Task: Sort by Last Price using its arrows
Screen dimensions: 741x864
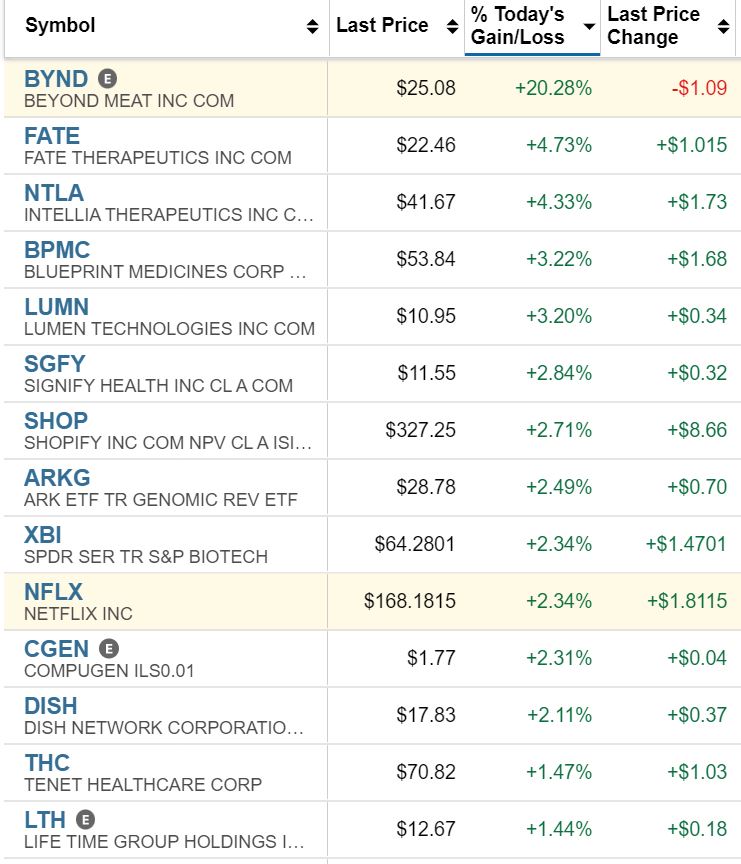Action: [452, 27]
